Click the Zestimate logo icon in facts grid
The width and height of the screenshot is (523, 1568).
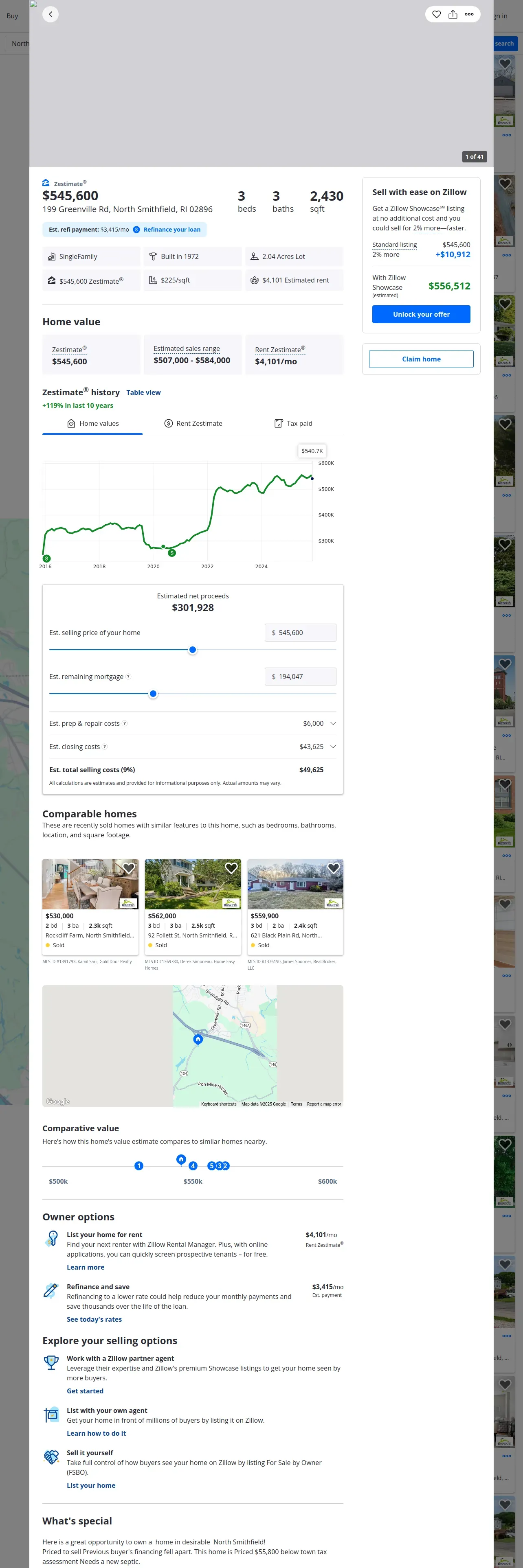click(x=52, y=280)
